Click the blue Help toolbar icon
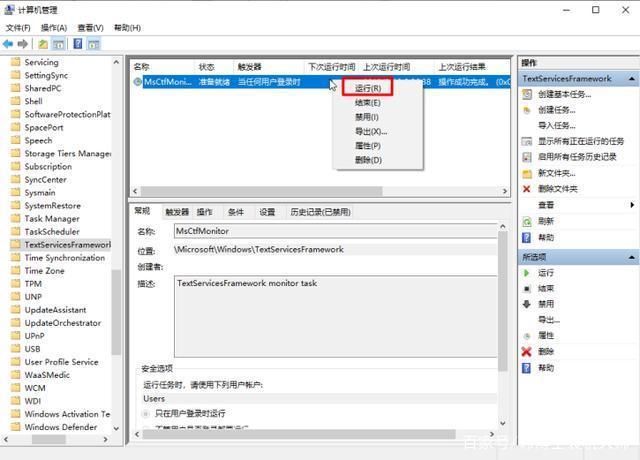640x460 pixels. 78,44
